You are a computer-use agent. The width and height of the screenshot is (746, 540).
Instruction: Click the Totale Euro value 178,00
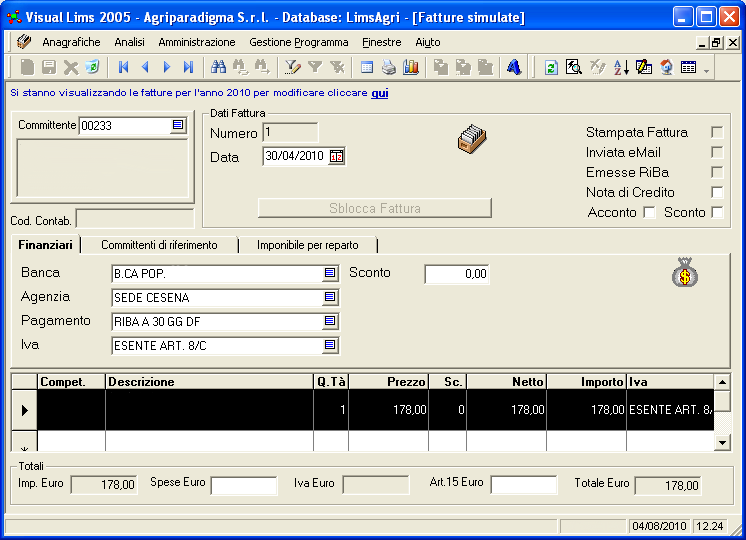click(668, 486)
